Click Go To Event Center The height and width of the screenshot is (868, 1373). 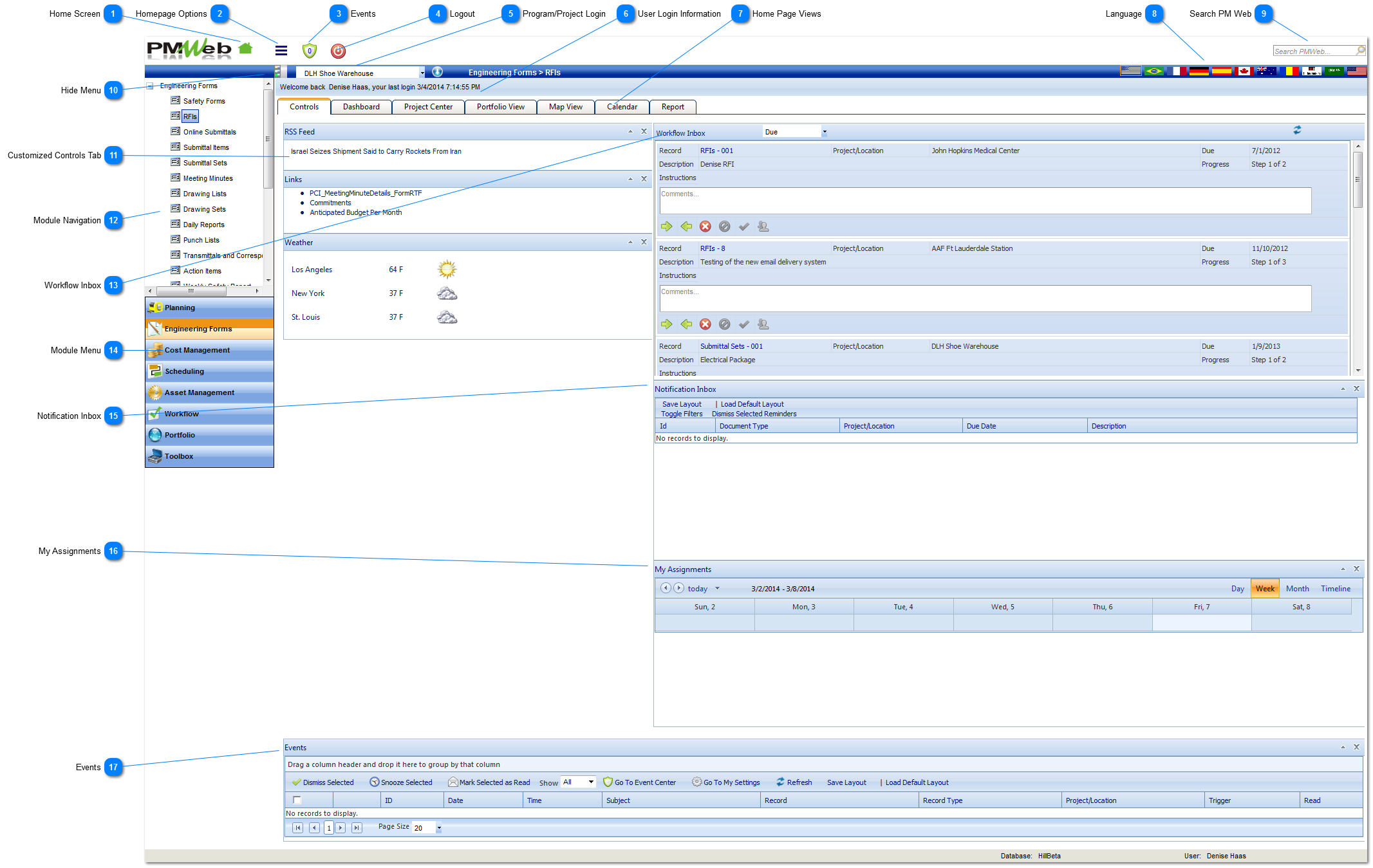(639, 782)
